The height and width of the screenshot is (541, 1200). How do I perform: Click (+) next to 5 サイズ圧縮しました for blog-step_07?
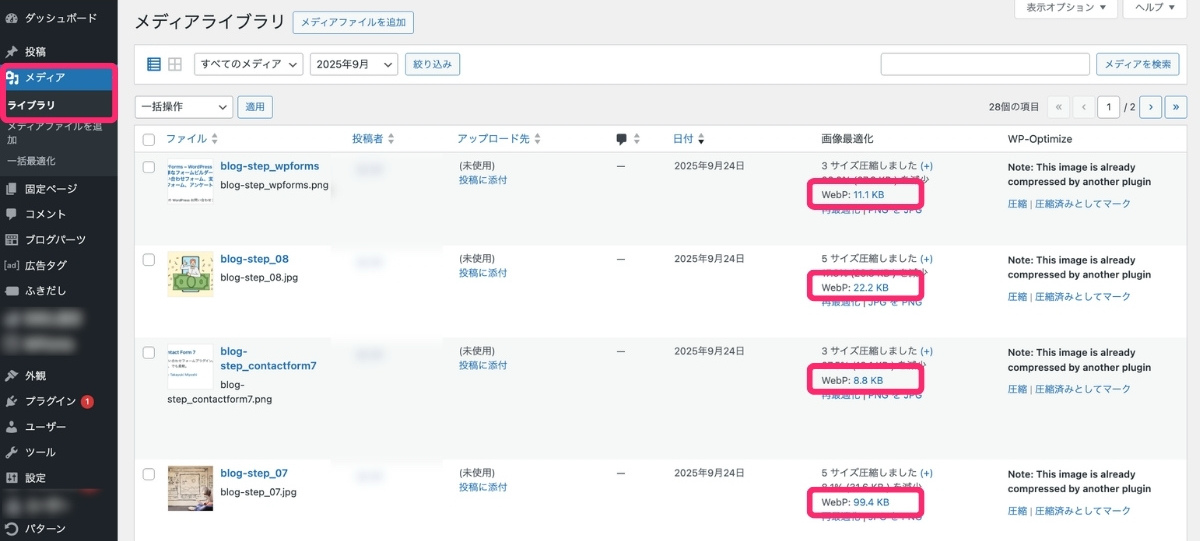[926, 474]
